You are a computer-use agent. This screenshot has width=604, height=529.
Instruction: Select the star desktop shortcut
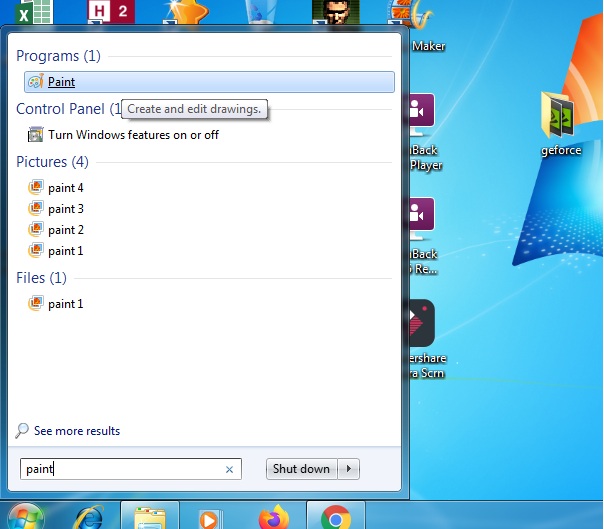point(188,12)
